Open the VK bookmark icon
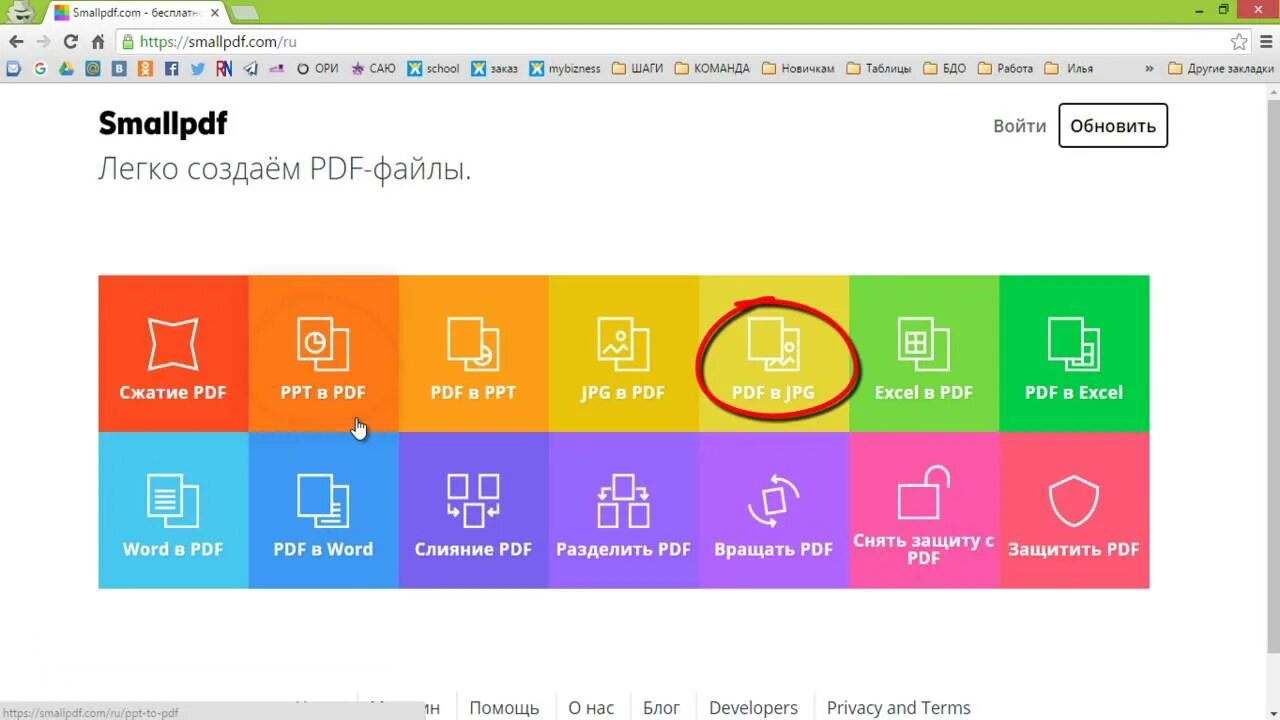This screenshot has width=1280, height=720. (x=119, y=69)
